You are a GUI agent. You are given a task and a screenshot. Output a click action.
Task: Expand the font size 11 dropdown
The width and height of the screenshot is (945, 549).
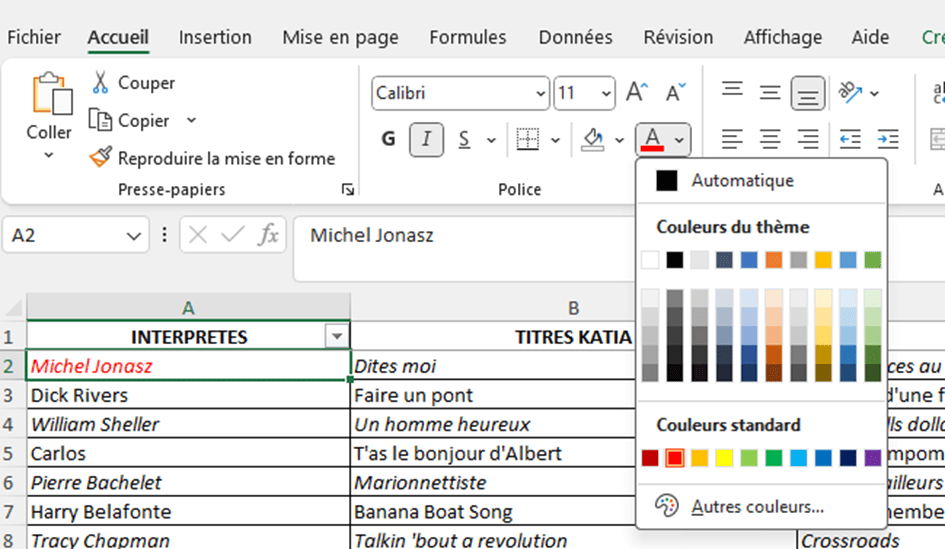pyautogui.click(x=605, y=93)
